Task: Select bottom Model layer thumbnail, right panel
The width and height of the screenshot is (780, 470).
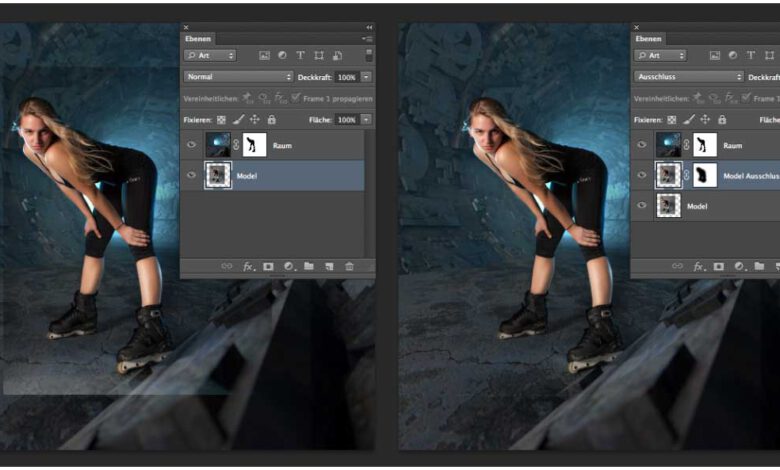Action: point(668,205)
